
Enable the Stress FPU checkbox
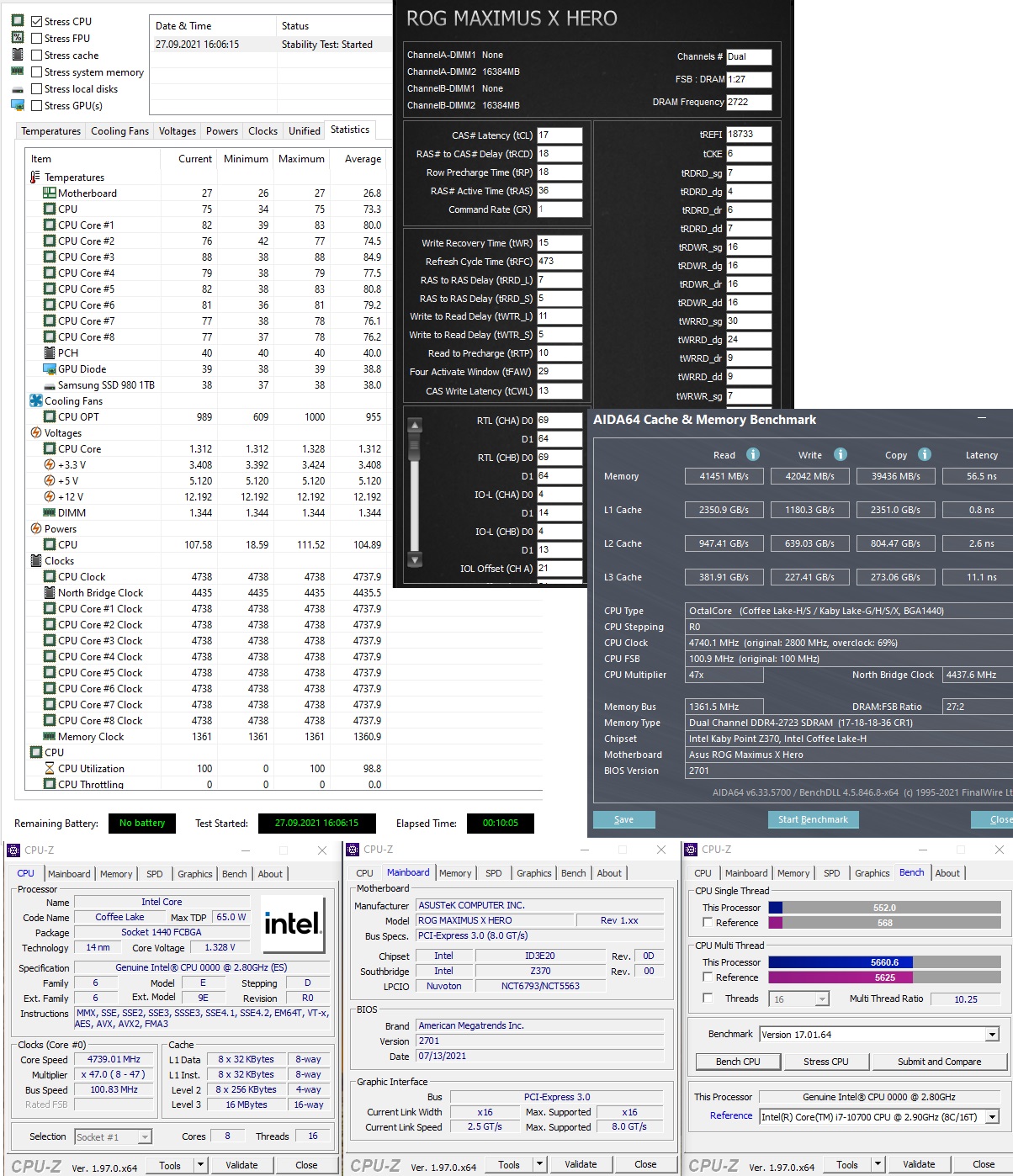36,38
